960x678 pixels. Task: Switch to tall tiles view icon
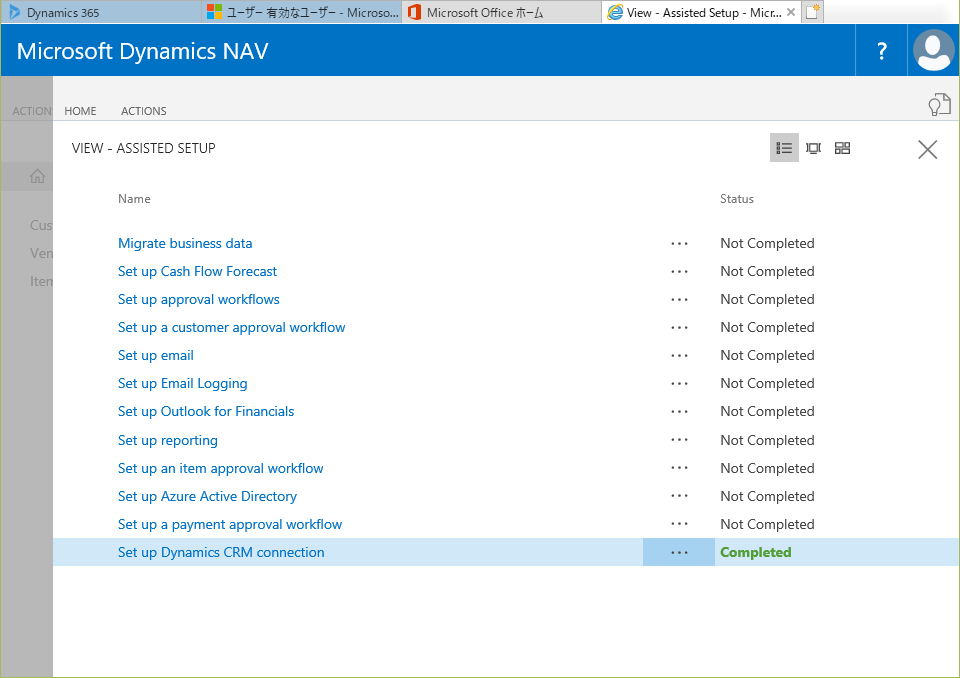click(813, 148)
